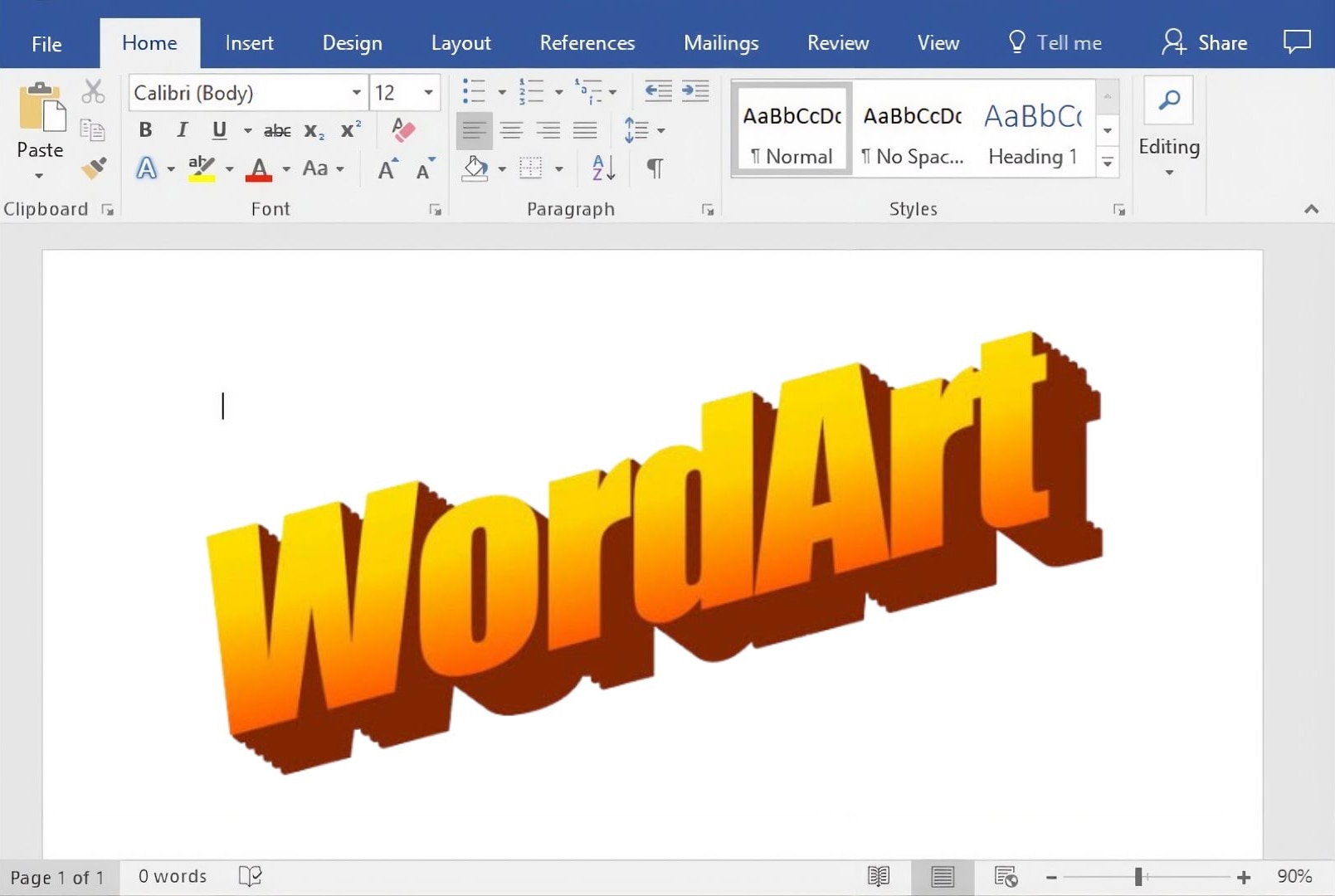Open line and paragraph spacing
1335x896 pixels.
click(636, 130)
